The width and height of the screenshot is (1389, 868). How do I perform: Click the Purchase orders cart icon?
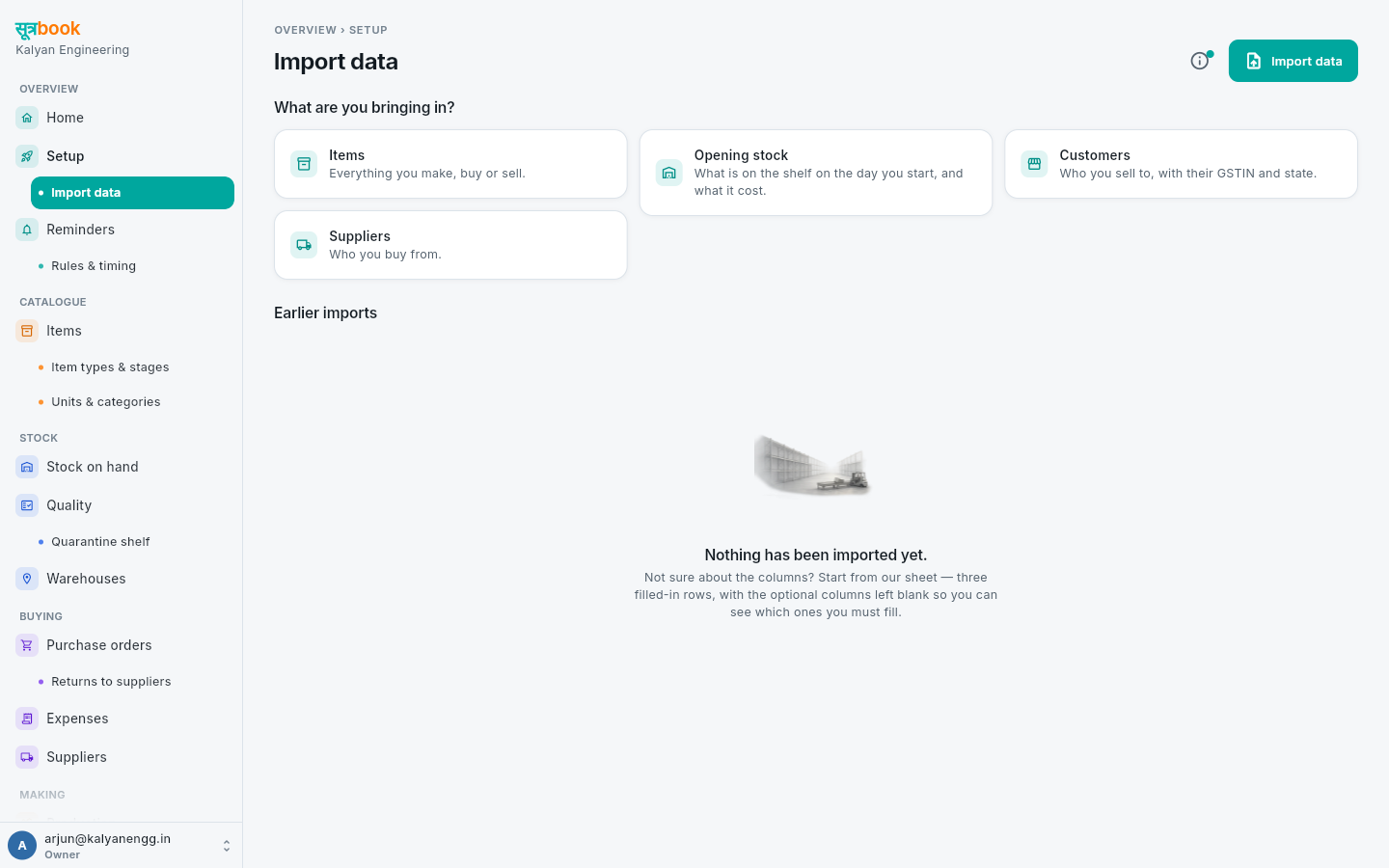[27, 645]
